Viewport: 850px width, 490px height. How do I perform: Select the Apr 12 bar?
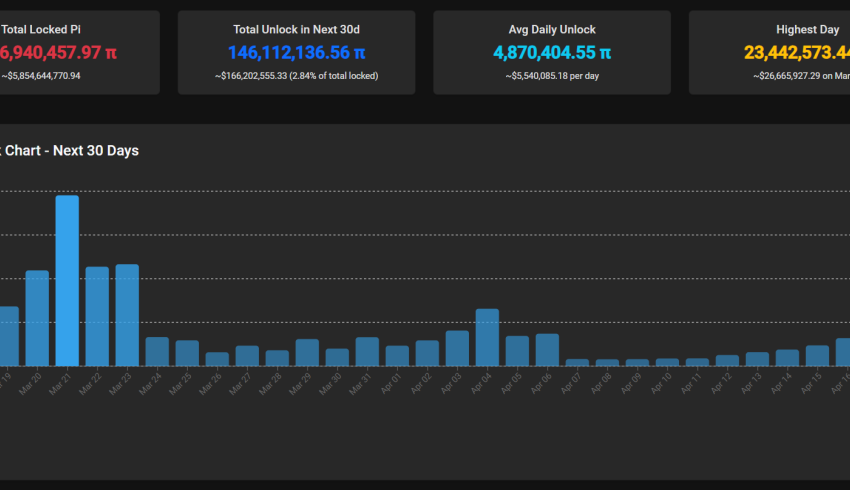coord(727,361)
